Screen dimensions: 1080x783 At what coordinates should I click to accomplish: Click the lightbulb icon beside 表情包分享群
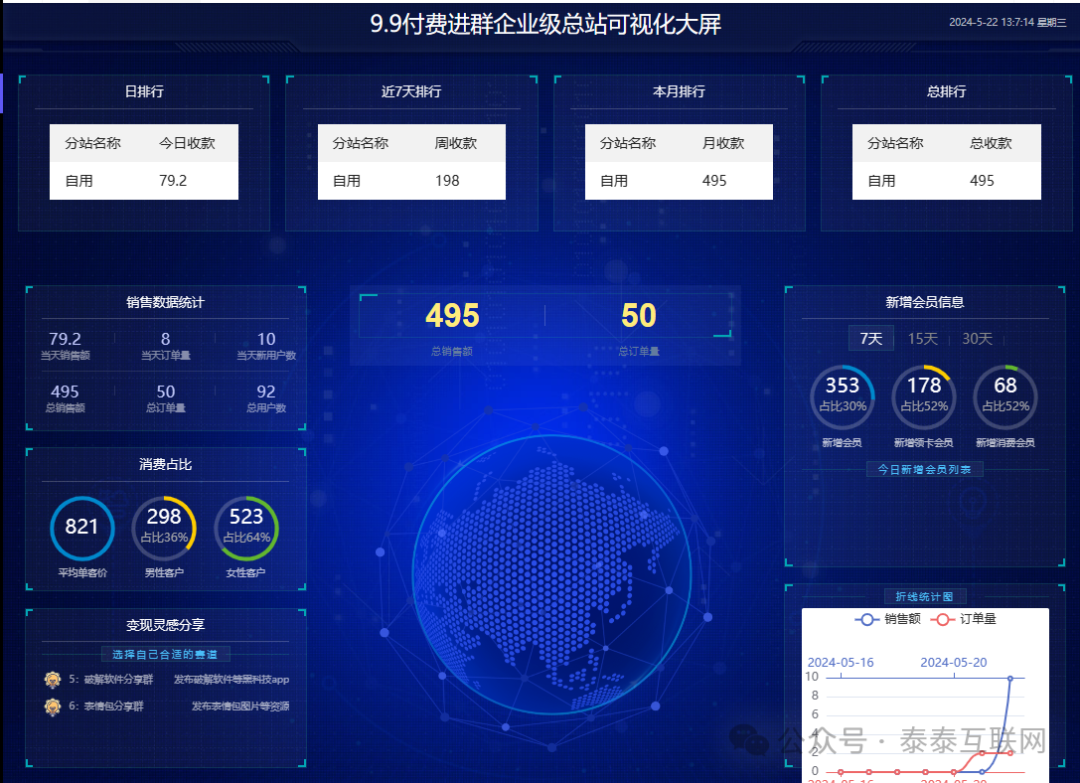pos(55,706)
